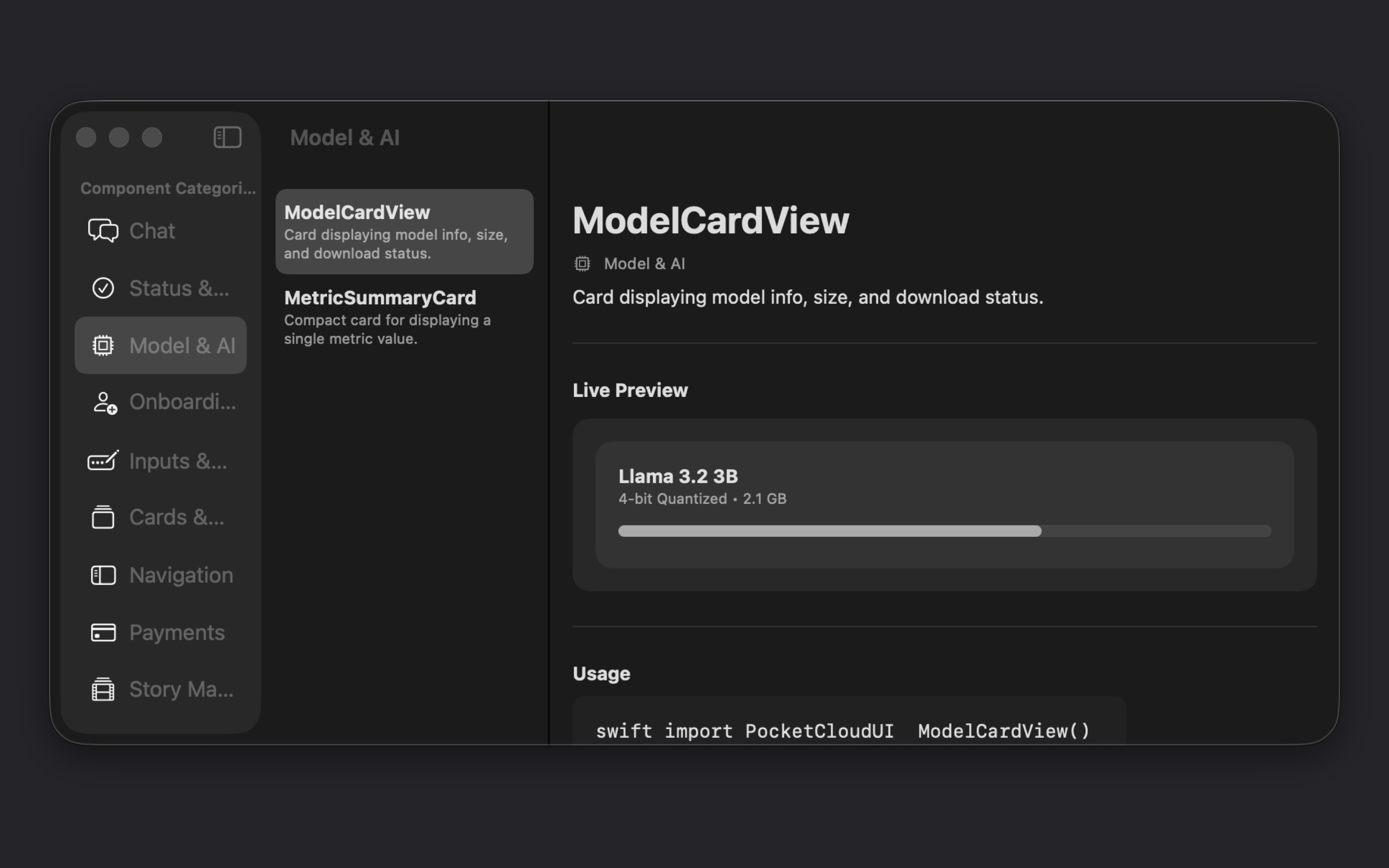
Task: Click the detail pane description sentence
Action: click(x=807, y=298)
